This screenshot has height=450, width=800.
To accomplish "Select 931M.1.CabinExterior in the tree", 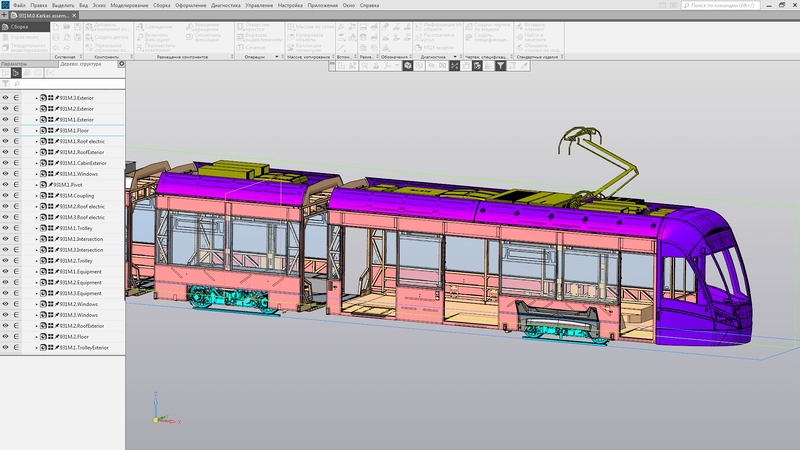I will click(83, 163).
